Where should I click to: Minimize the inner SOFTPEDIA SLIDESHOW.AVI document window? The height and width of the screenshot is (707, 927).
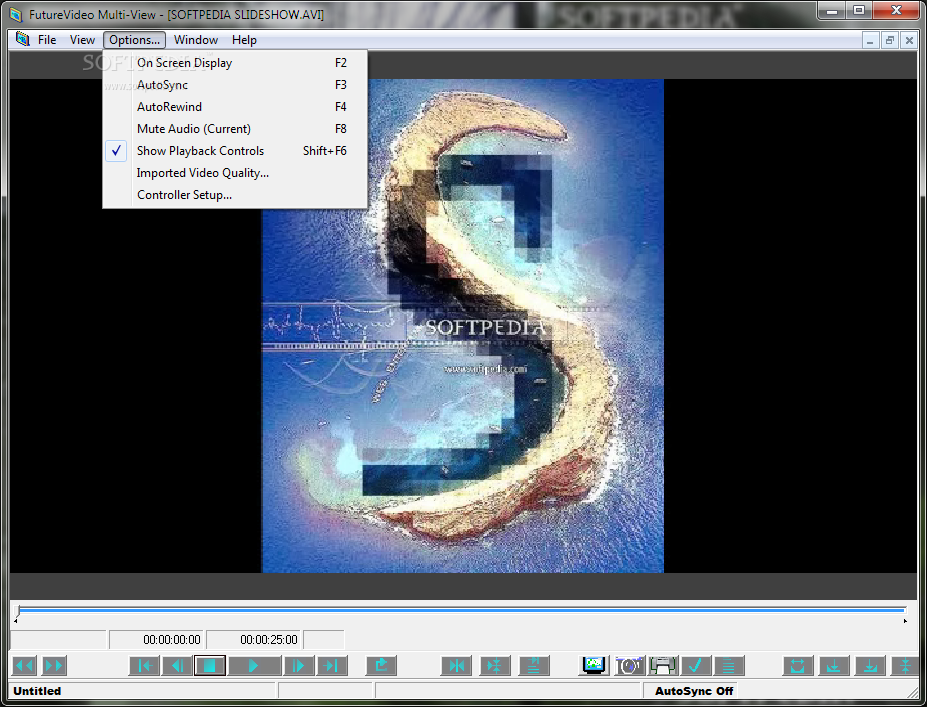coord(870,40)
